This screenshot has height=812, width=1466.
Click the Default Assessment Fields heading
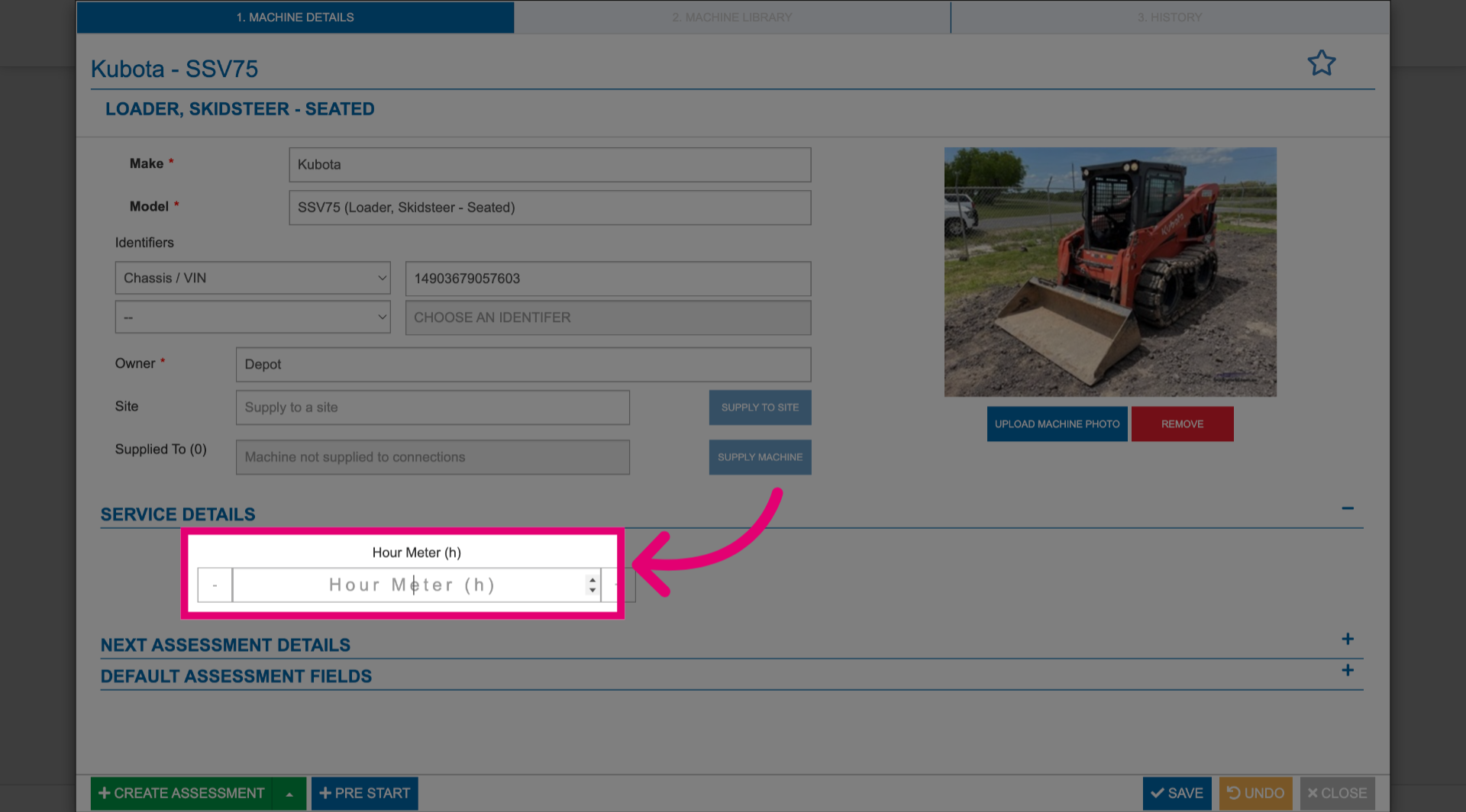(236, 676)
